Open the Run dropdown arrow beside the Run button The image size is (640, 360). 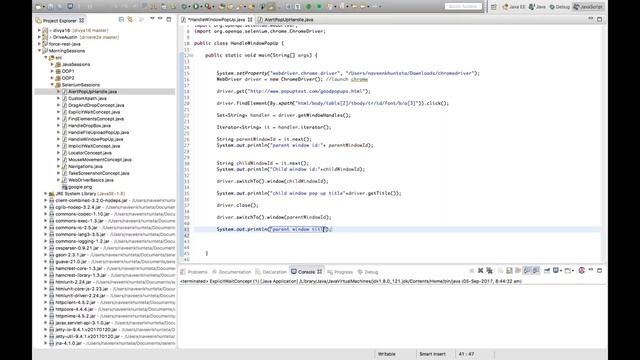[201, 7]
